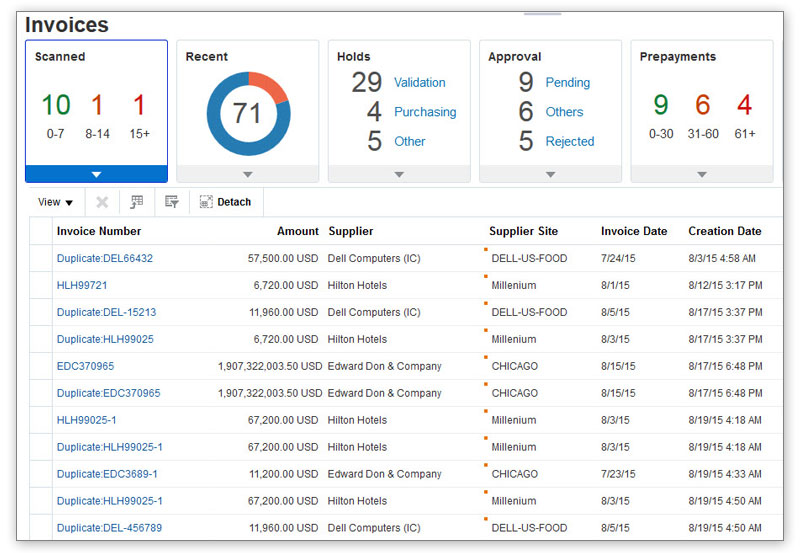The height and width of the screenshot is (553, 800).
Task: Expand the Prepayments tile arrow
Action: pos(701,174)
